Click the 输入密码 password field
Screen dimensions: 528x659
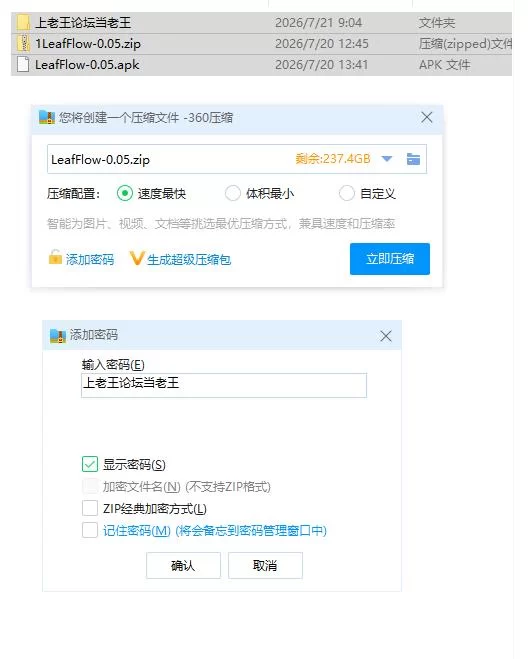click(224, 385)
